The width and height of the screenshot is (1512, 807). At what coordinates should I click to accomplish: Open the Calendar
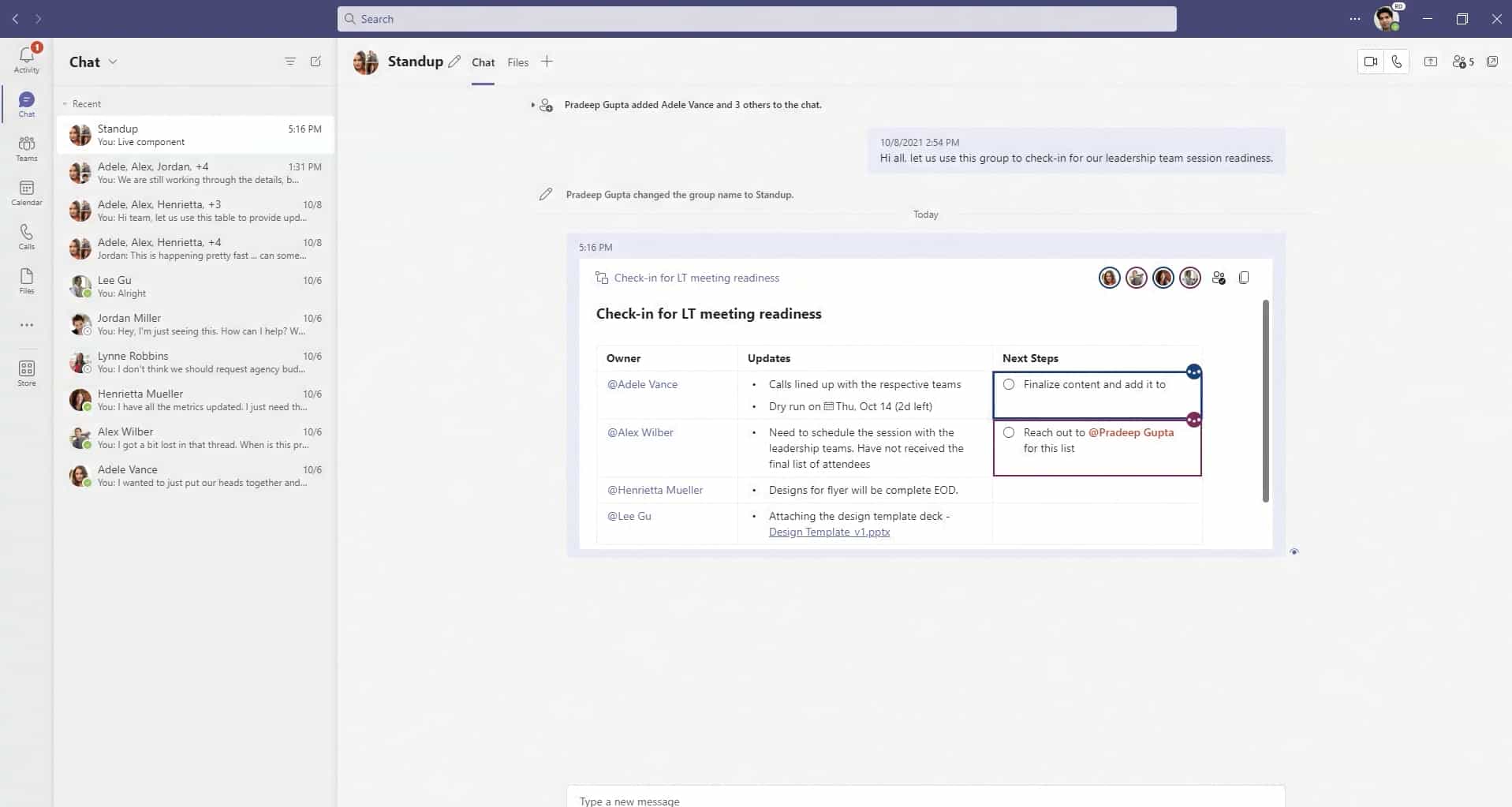coord(27,192)
